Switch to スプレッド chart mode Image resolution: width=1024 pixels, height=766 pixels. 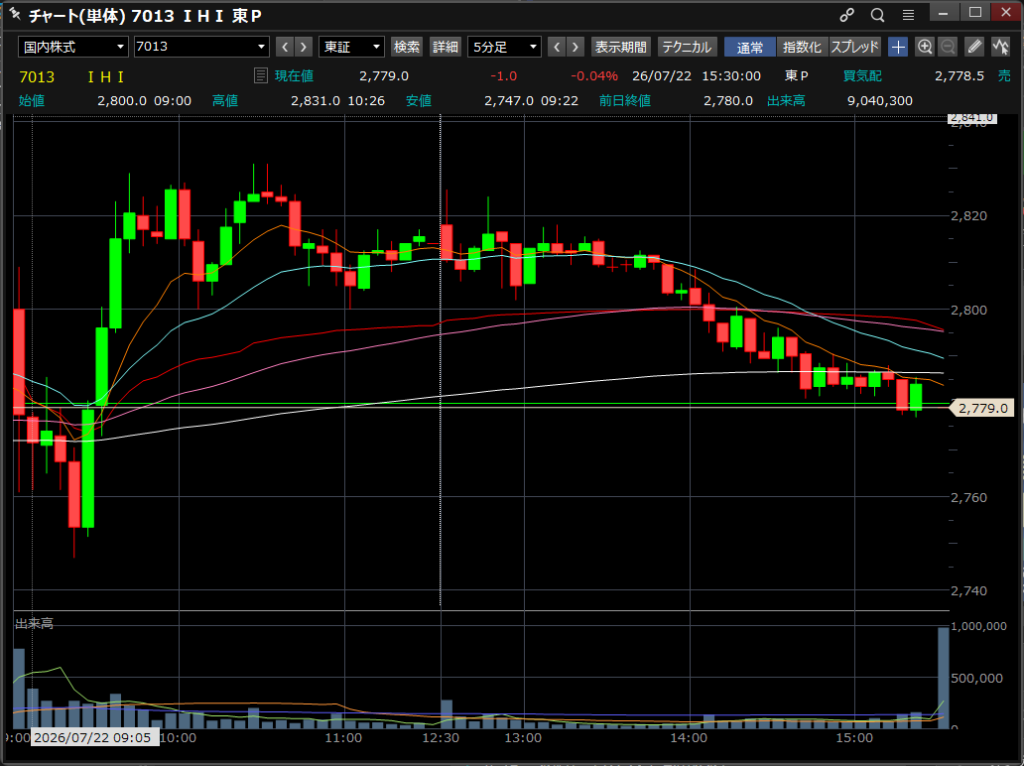tap(855, 47)
